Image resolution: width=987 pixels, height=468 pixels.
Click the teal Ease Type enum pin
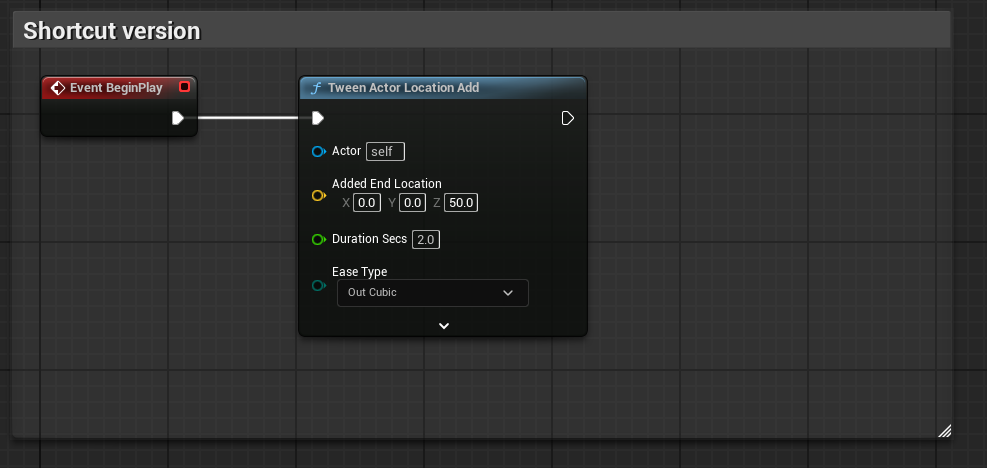(319, 286)
